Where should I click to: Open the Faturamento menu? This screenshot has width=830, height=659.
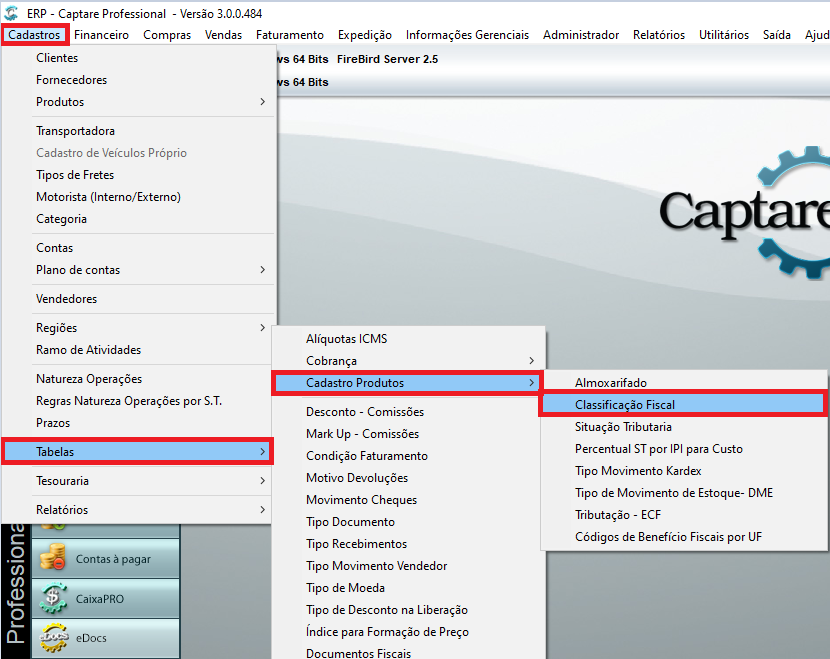click(x=290, y=35)
